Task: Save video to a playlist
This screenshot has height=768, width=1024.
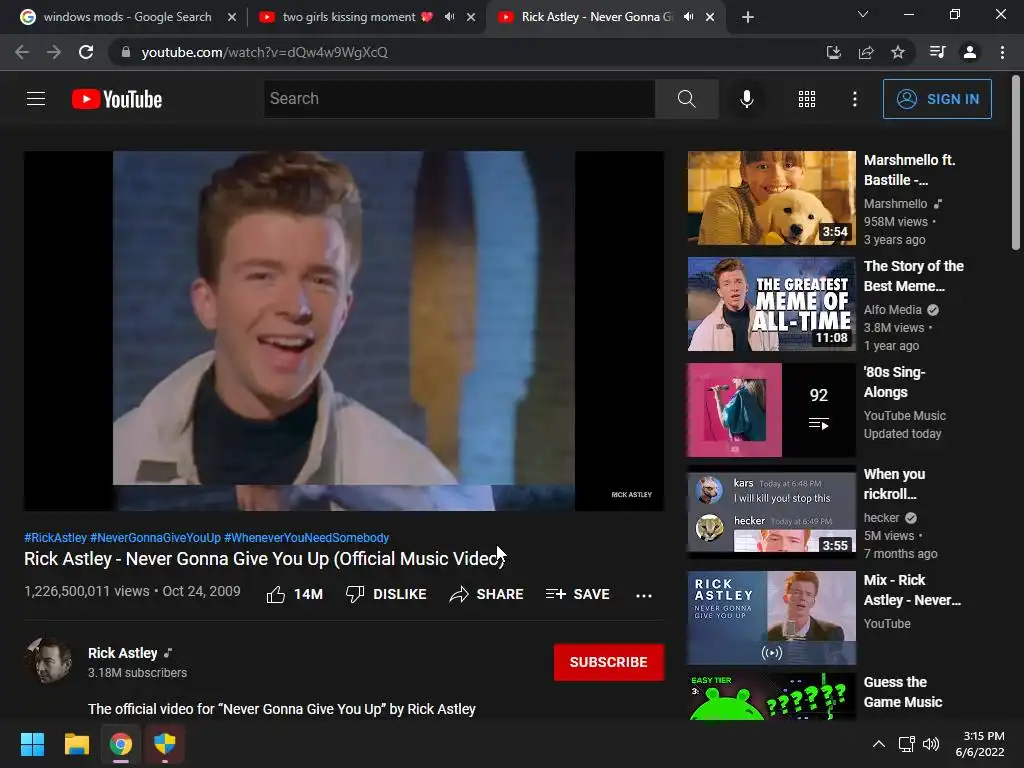Action: pos(577,594)
